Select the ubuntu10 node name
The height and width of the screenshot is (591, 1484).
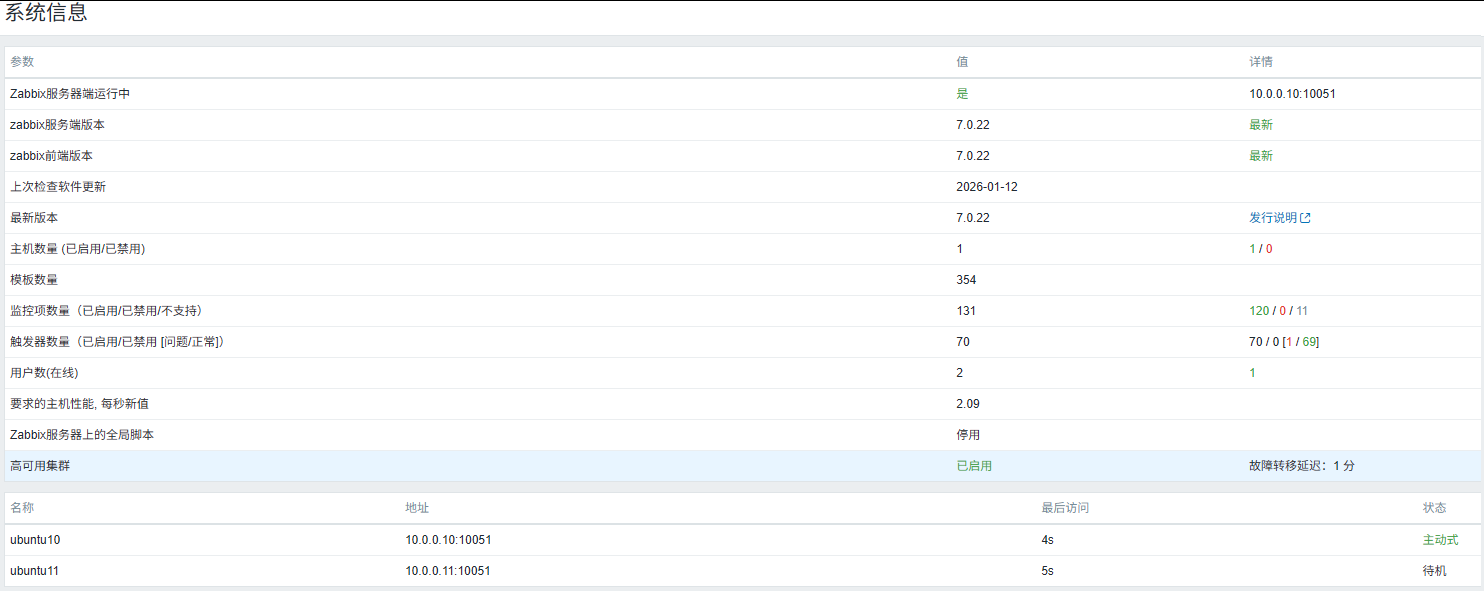pyautogui.click(x=35, y=540)
